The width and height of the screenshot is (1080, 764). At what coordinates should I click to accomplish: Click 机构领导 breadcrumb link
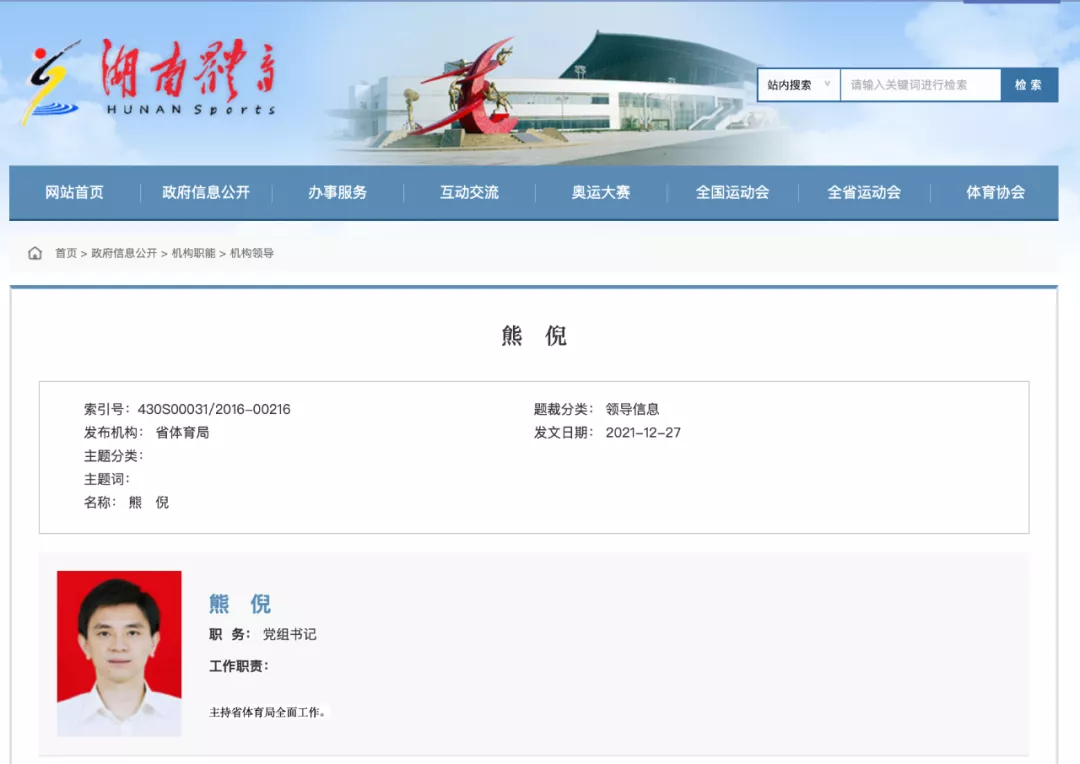252,253
